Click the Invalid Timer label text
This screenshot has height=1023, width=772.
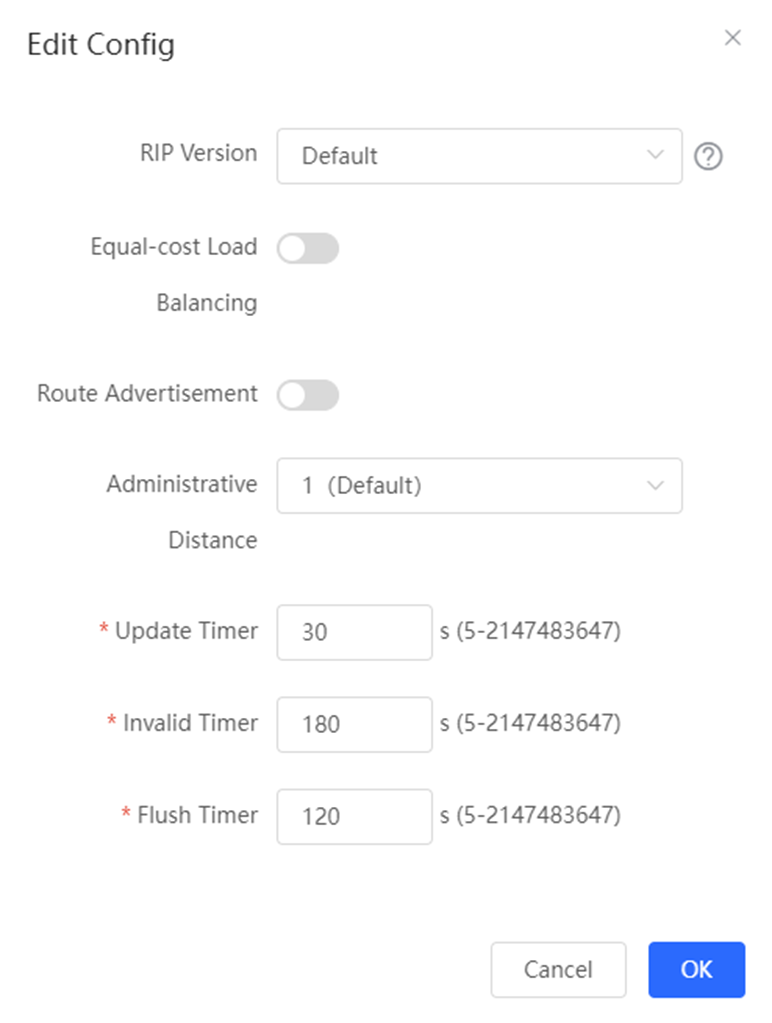click(191, 723)
